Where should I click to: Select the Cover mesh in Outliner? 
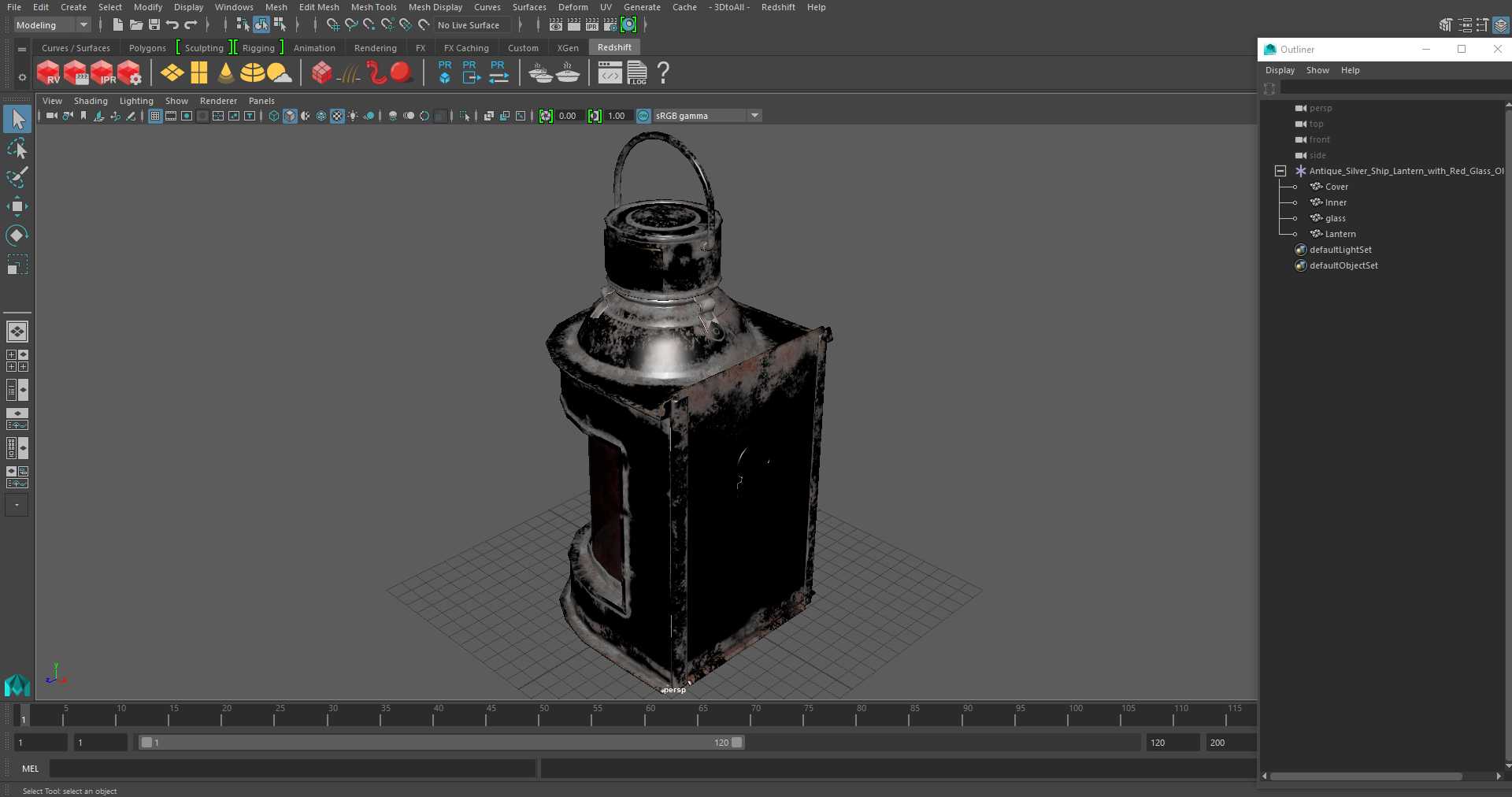[x=1336, y=187]
